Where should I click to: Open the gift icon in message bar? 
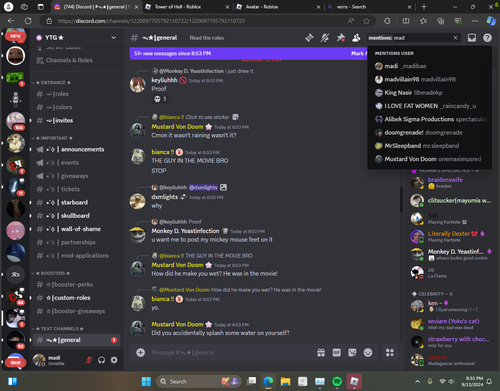321,352
